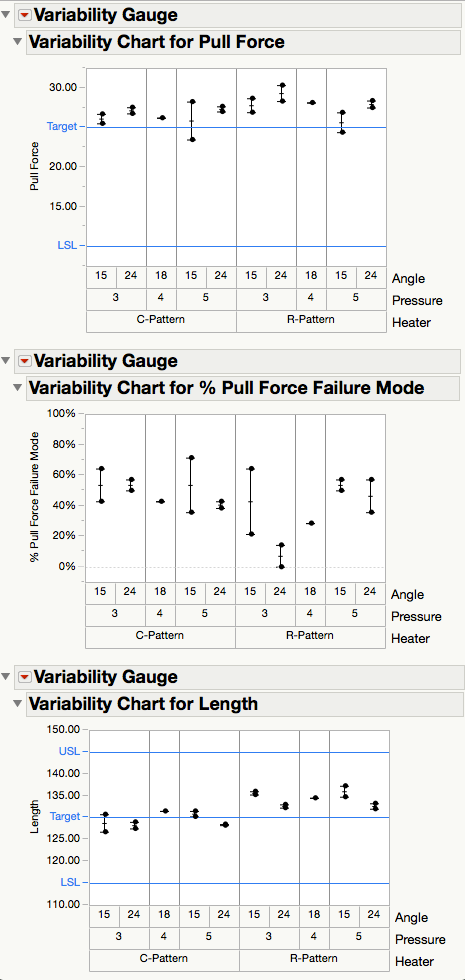The height and width of the screenshot is (980, 465).
Task: Open red triangle menu of second Variability Gauge
Action: tap(25, 361)
